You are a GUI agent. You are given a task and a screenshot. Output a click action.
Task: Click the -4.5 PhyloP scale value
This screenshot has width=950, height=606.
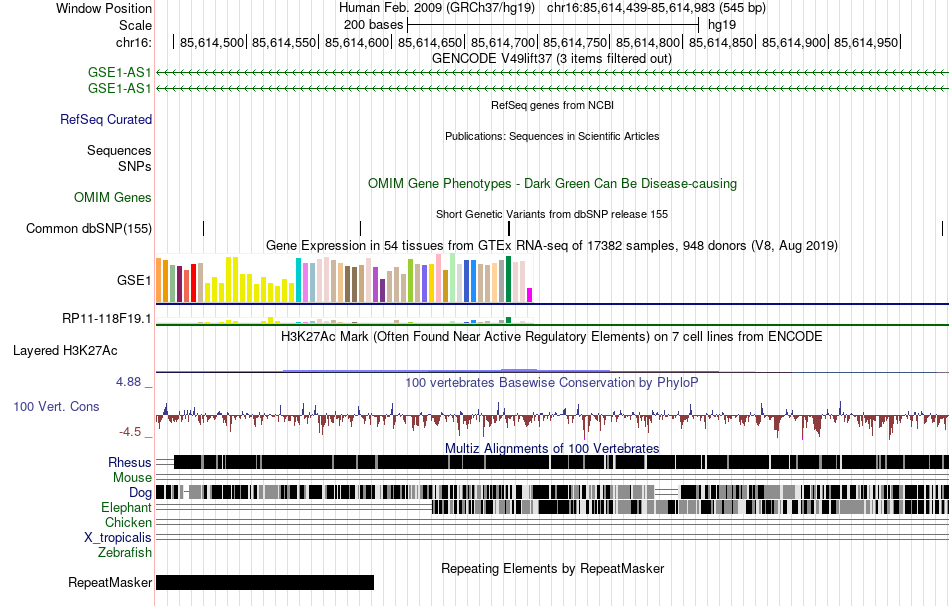[x=130, y=432]
